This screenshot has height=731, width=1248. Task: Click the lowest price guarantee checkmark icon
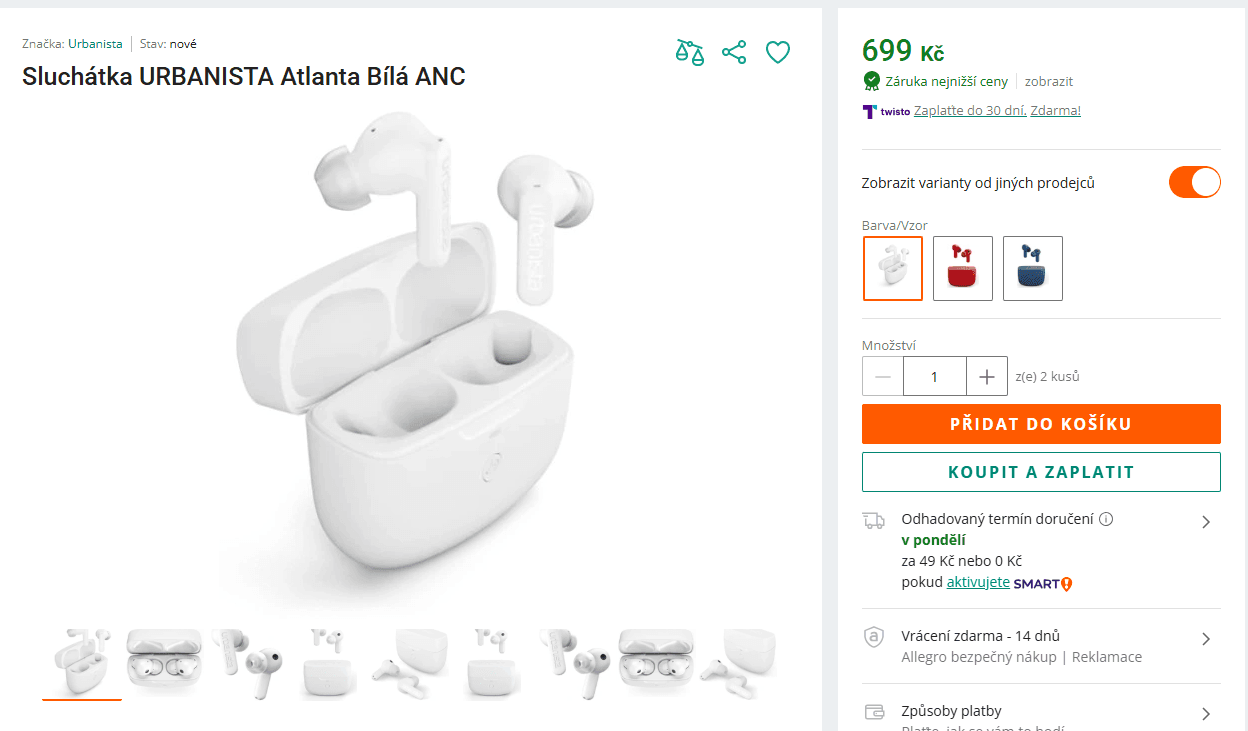point(871,81)
